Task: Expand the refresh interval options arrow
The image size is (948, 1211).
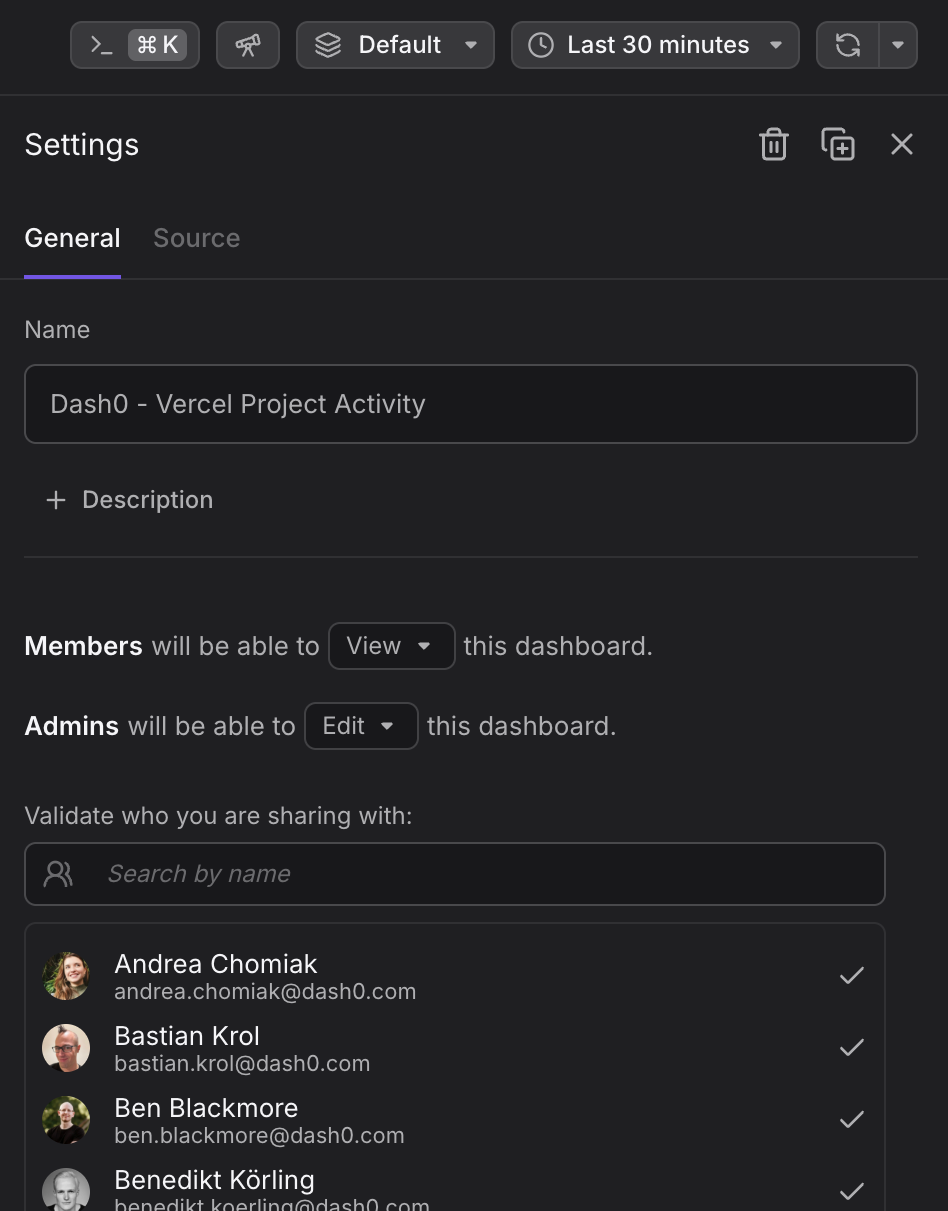Action: coord(898,45)
